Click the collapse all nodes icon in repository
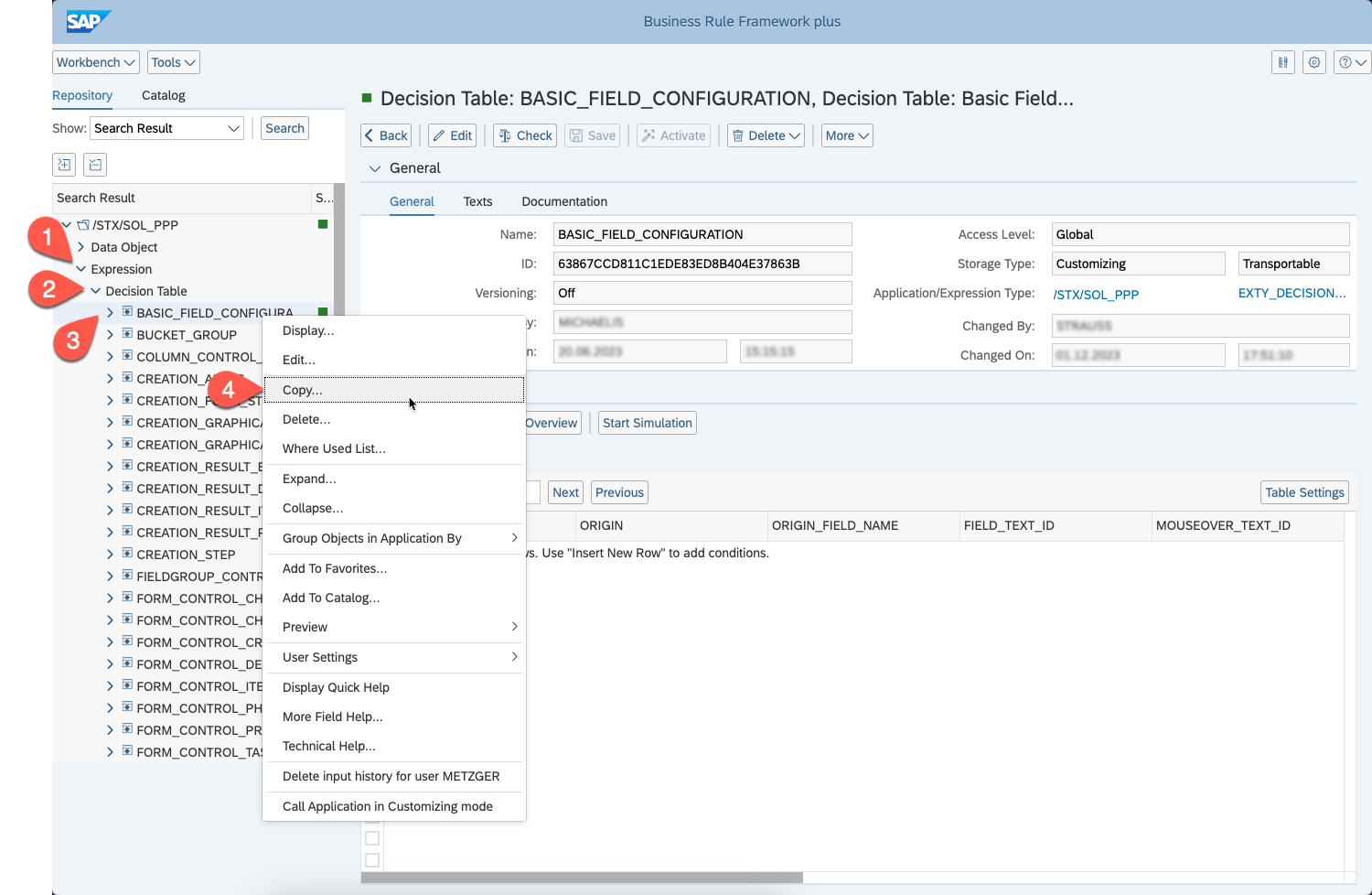 tap(95, 165)
